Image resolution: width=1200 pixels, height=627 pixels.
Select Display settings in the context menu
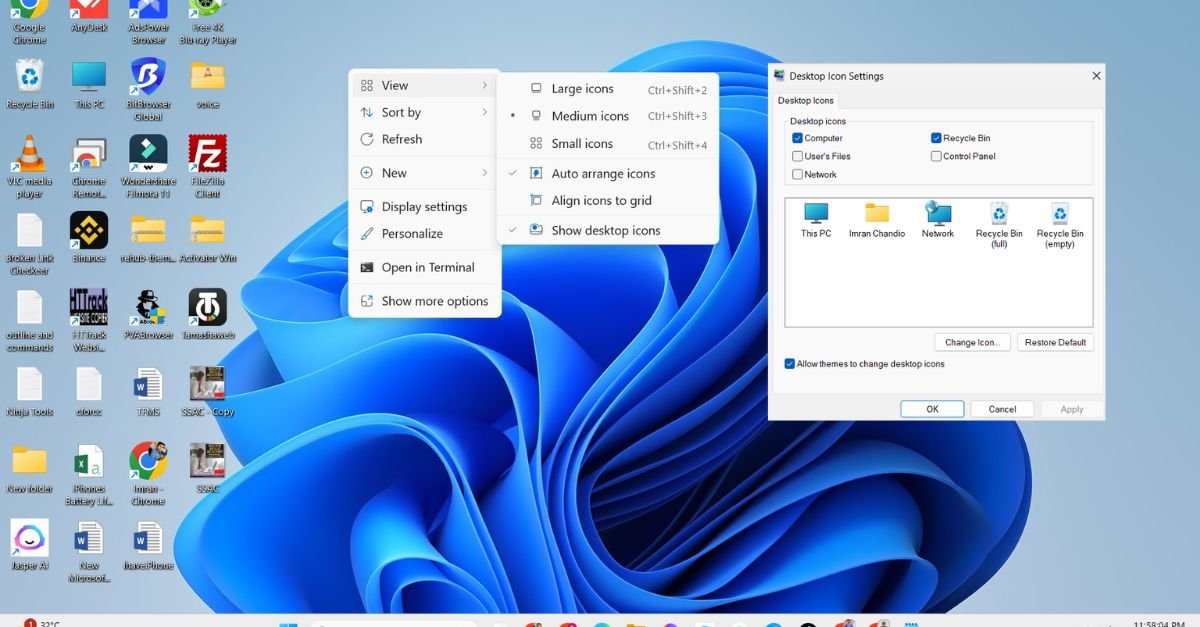[424, 207]
